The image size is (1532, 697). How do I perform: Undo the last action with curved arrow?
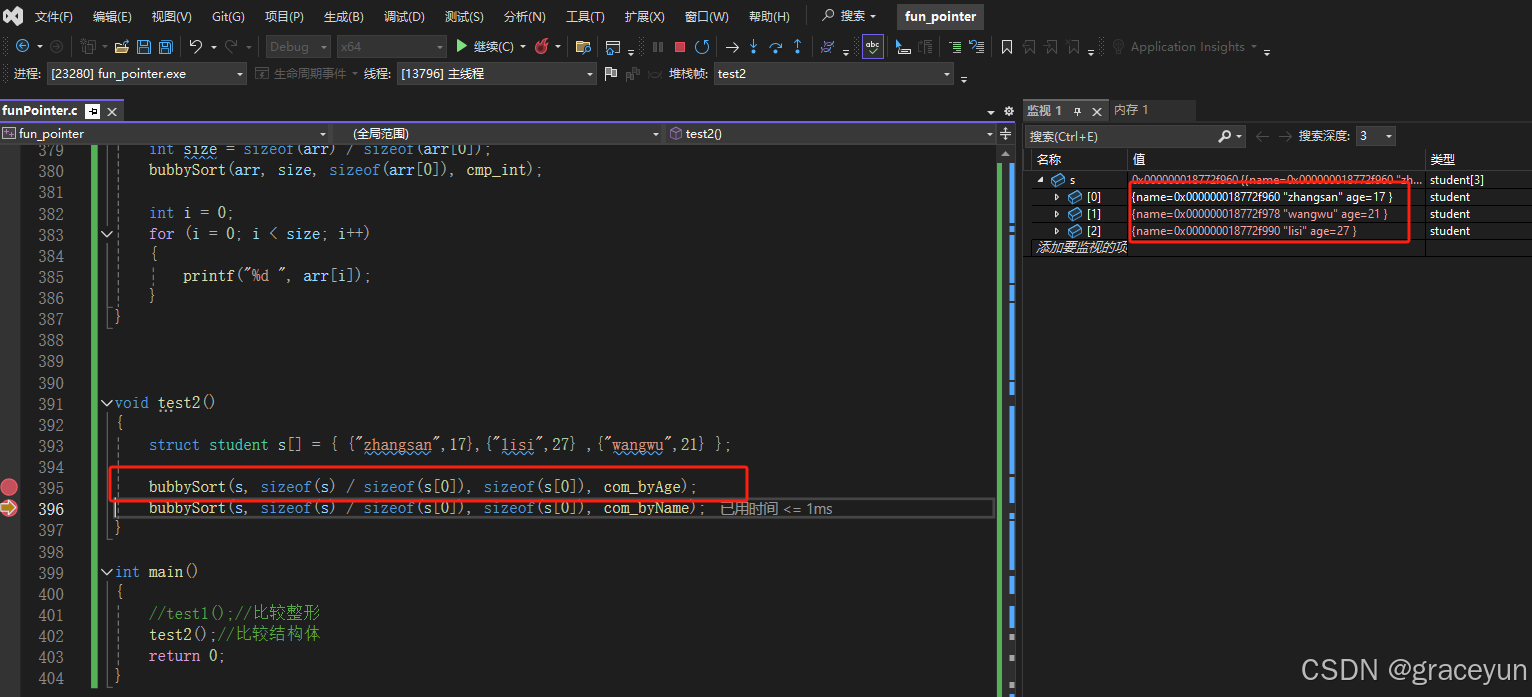[x=196, y=46]
